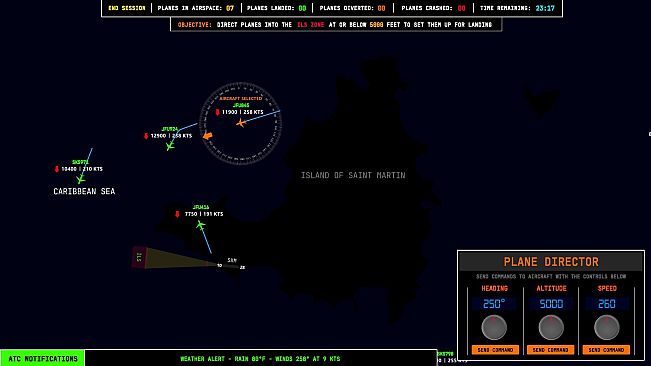Click the HEADING column label

[x=494, y=288]
